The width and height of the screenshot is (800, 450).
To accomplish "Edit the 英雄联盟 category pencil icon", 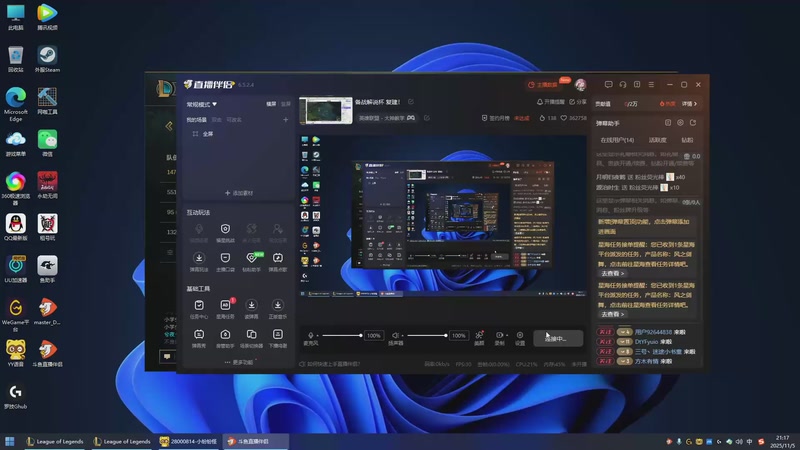I will [427, 118].
